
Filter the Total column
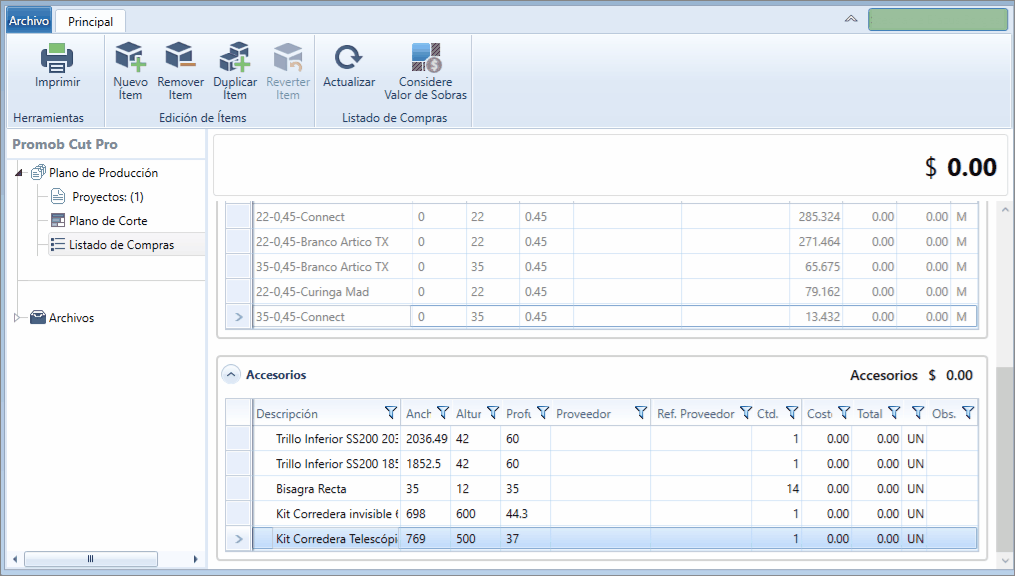click(894, 412)
